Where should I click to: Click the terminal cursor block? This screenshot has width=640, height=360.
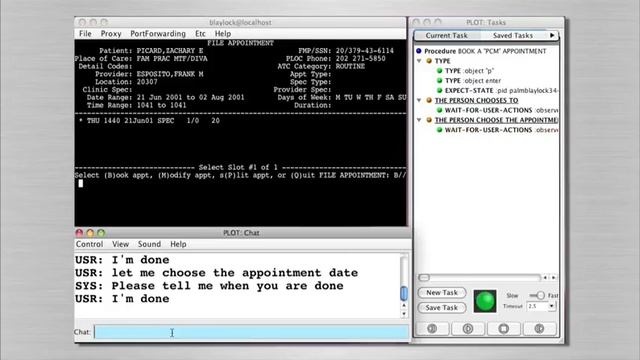click(x=81, y=183)
